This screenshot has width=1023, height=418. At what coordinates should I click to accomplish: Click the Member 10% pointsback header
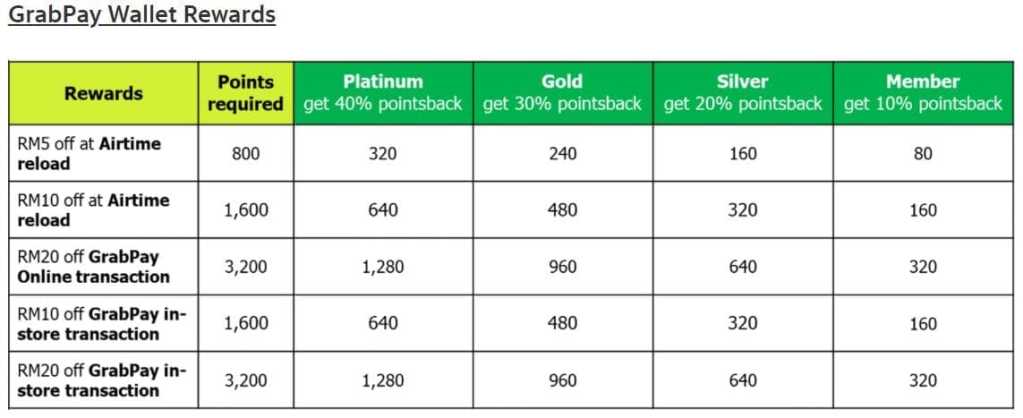tap(922, 93)
